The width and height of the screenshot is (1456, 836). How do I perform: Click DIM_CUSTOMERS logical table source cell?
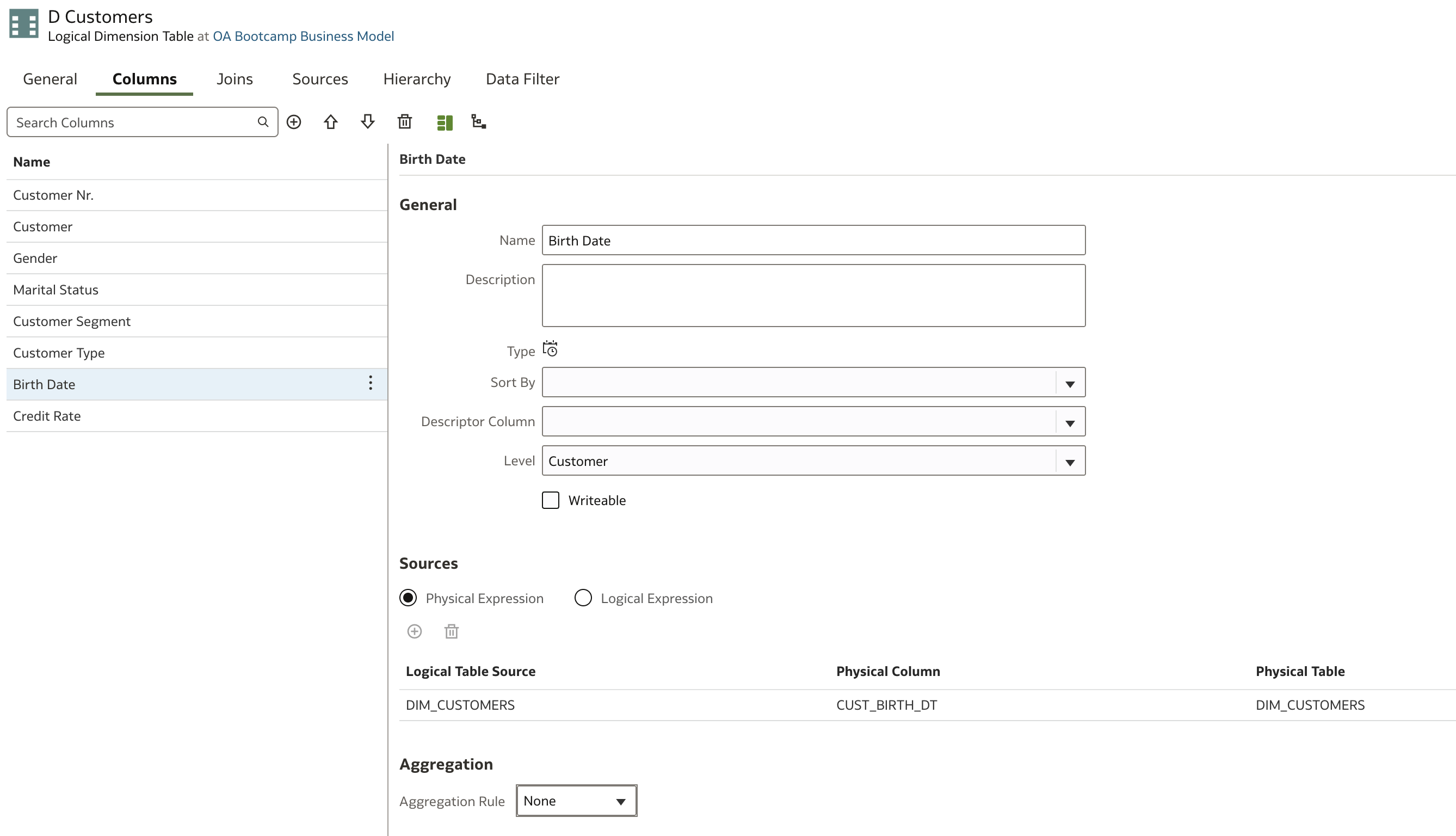coord(460,704)
